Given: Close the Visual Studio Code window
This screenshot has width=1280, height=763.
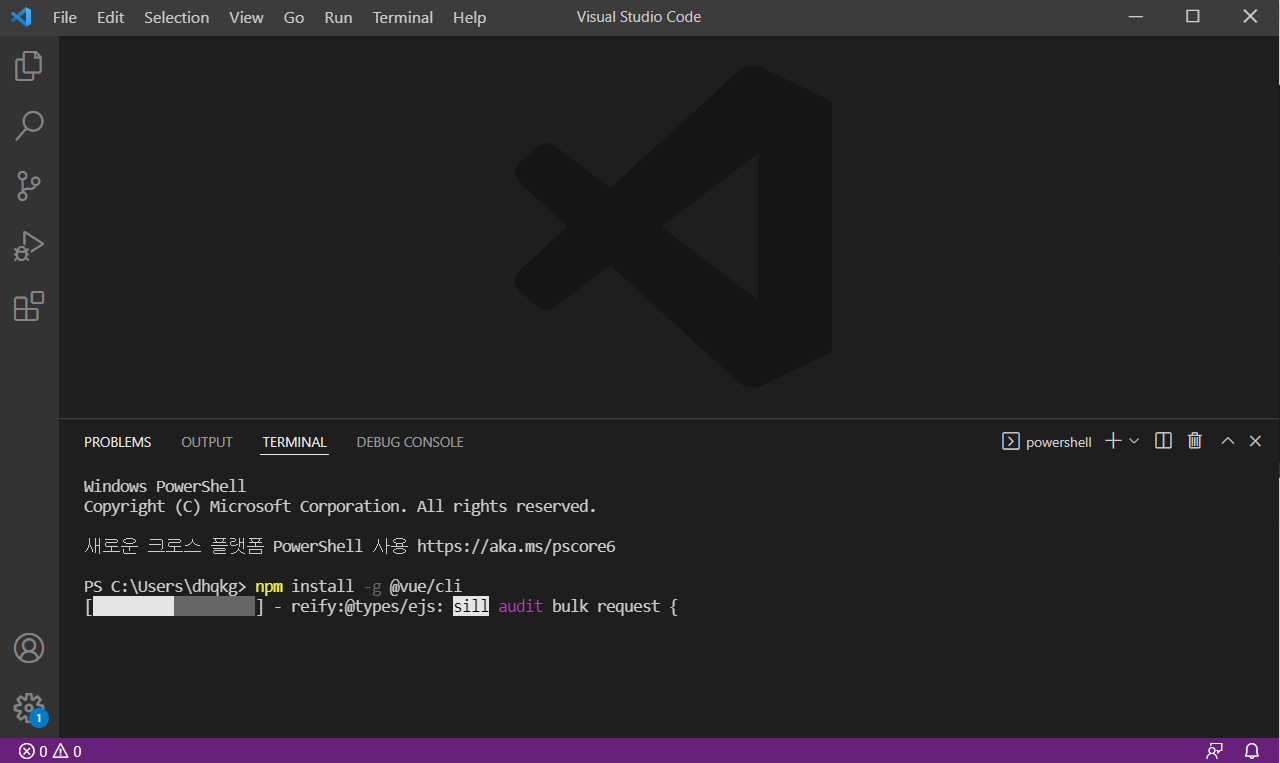Looking at the screenshot, I should point(1250,17).
